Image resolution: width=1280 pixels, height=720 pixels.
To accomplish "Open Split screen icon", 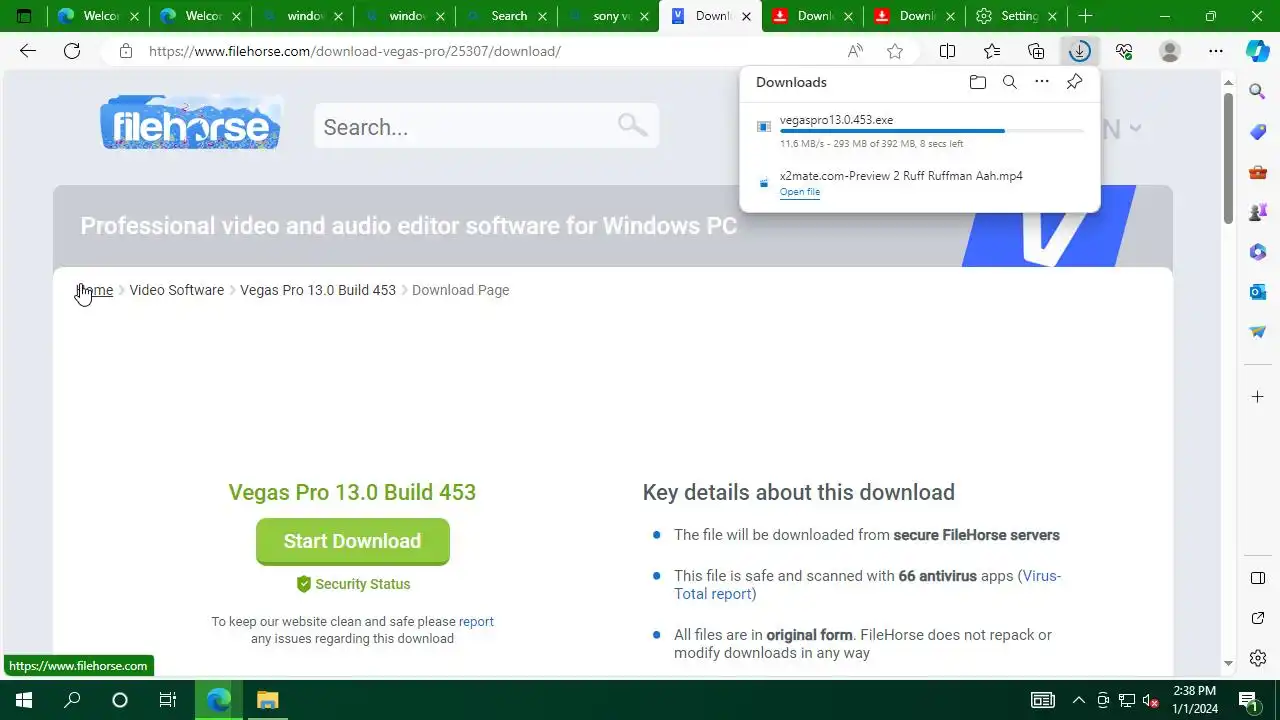I will pyautogui.click(x=947, y=51).
